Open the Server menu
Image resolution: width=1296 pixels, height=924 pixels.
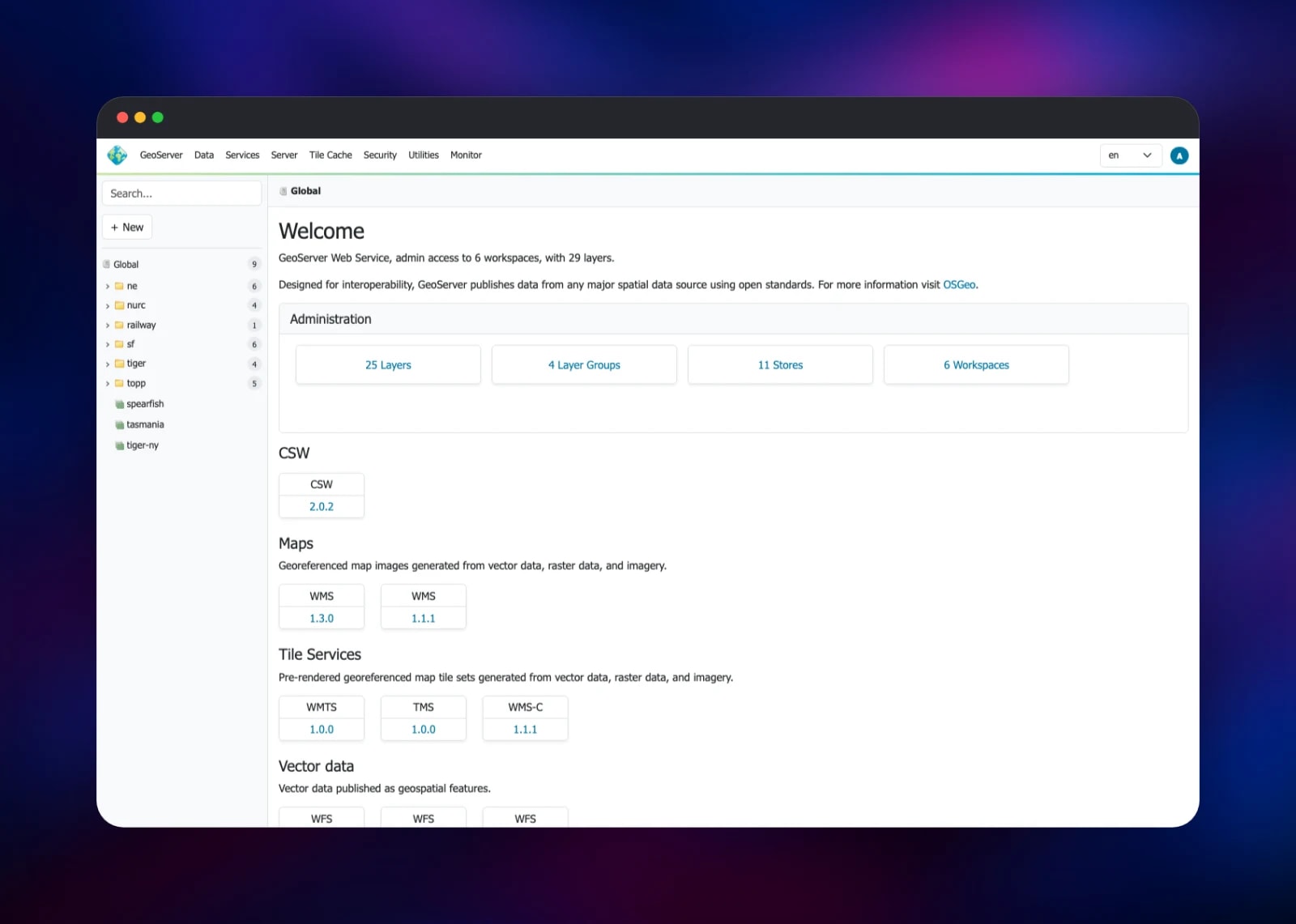pos(284,155)
